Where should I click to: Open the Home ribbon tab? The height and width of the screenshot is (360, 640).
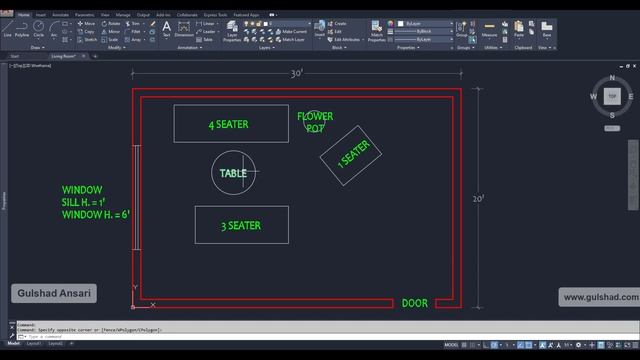point(24,15)
